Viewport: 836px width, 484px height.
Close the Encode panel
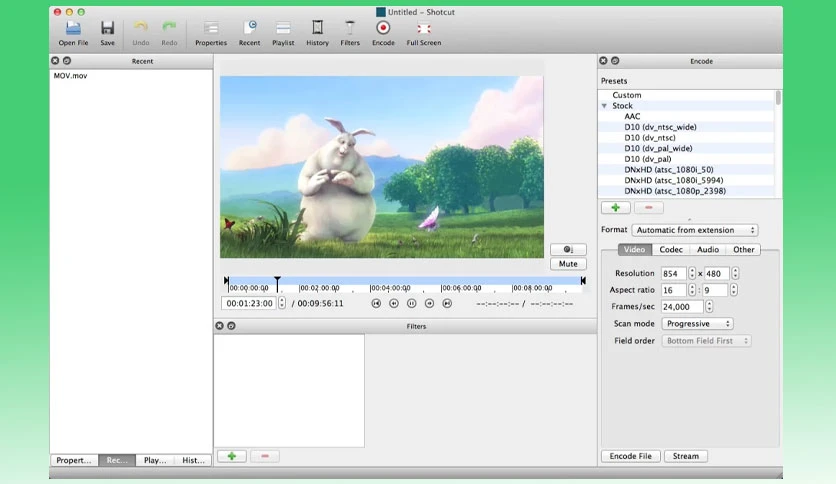[603, 61]
